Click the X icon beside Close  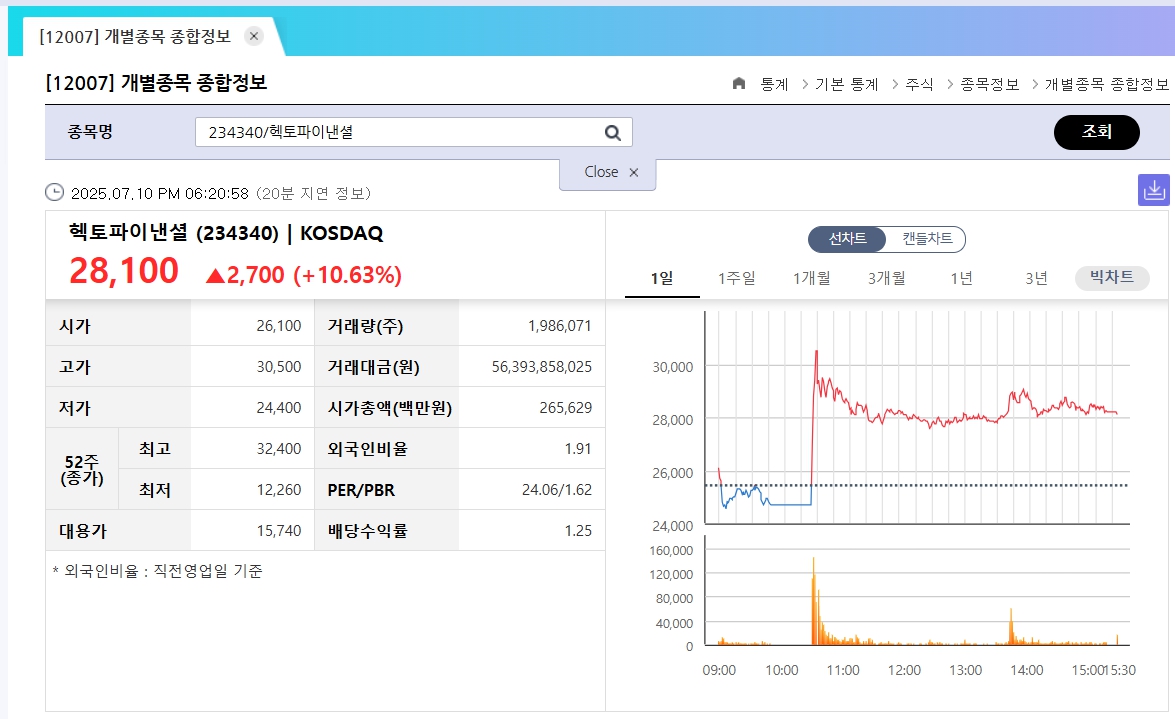(x=634, y=172)
